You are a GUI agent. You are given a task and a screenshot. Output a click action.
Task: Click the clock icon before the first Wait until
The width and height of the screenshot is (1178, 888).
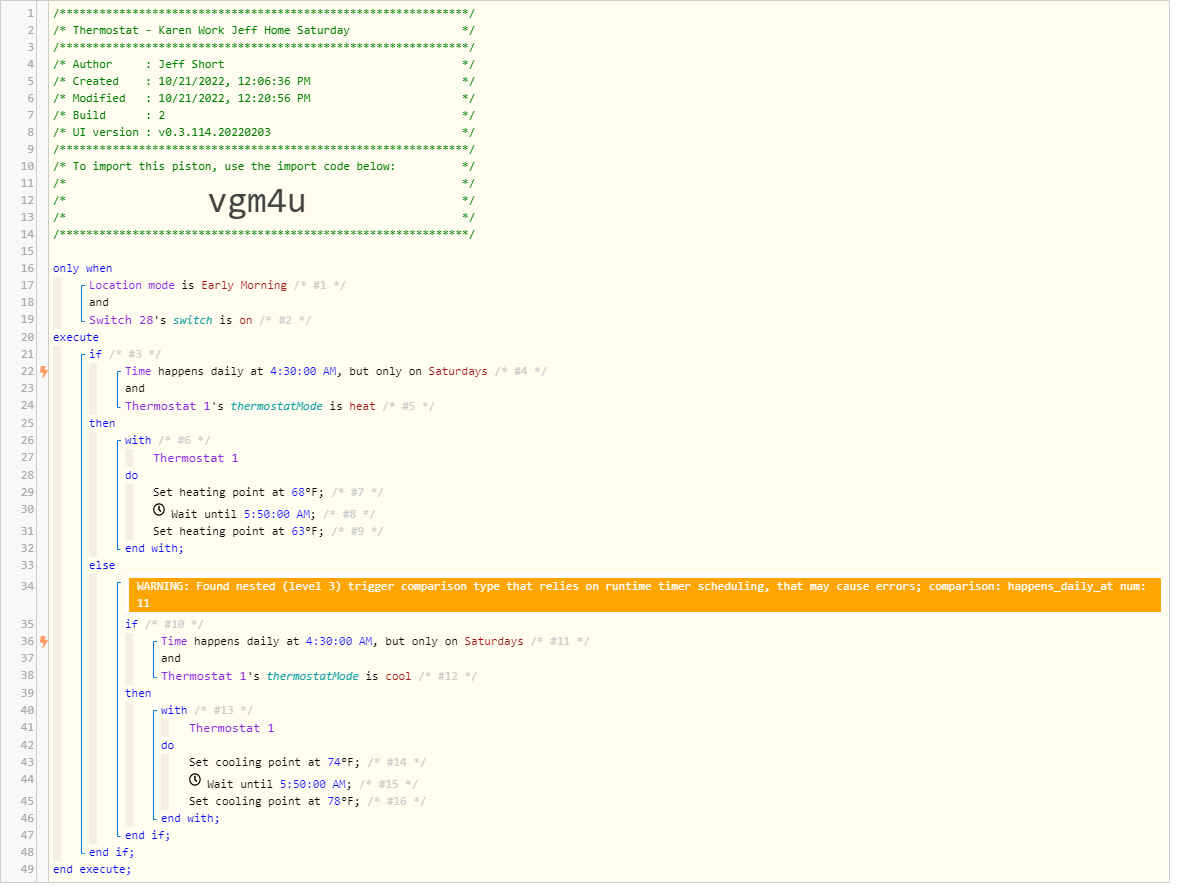click(158, 510)
